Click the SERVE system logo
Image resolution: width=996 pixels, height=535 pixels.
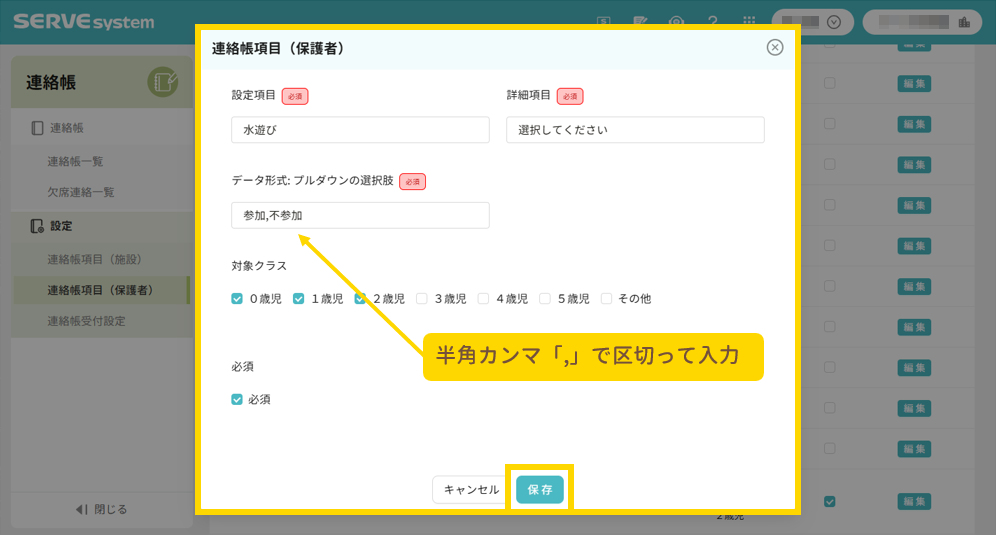pos(84,21)
